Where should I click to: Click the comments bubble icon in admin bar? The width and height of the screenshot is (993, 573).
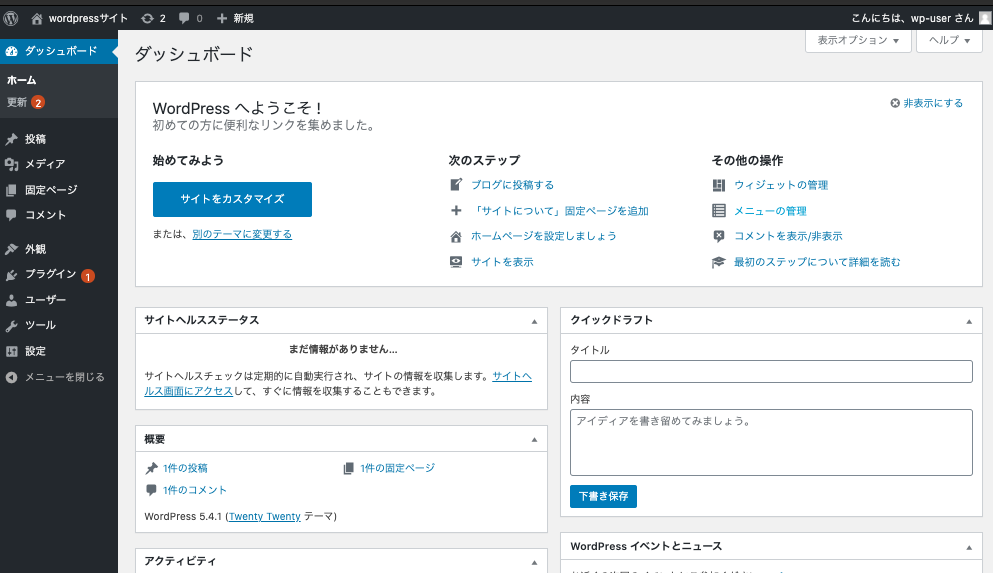184,18
